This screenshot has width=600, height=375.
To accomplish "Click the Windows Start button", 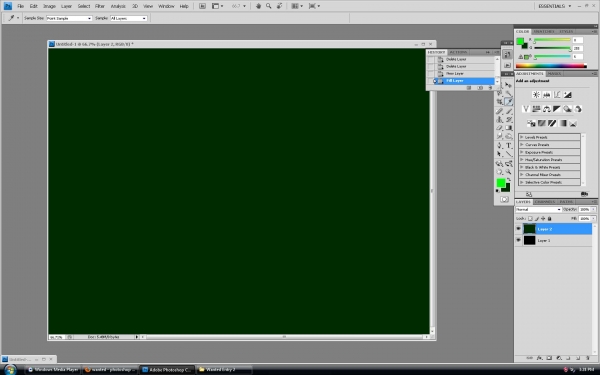I will click(10, 370).
